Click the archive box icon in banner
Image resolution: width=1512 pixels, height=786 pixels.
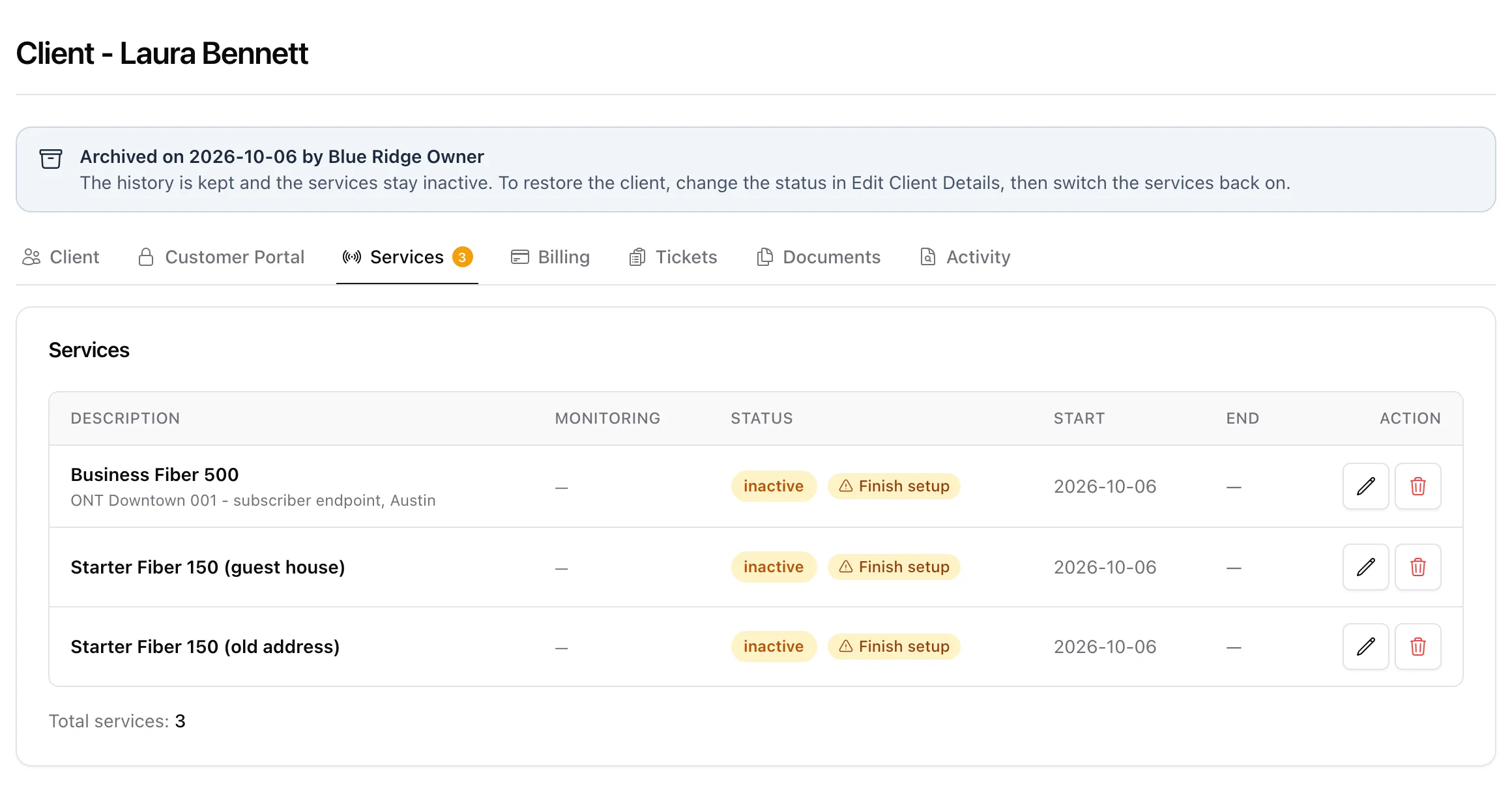51,158
